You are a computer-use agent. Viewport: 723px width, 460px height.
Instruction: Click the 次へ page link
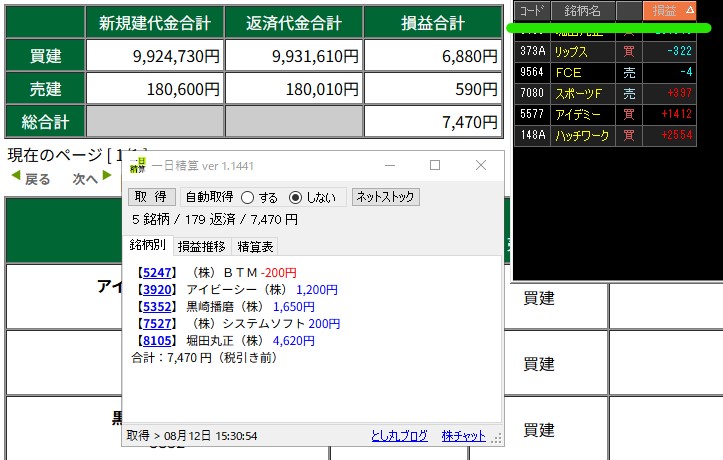point(85,179)
